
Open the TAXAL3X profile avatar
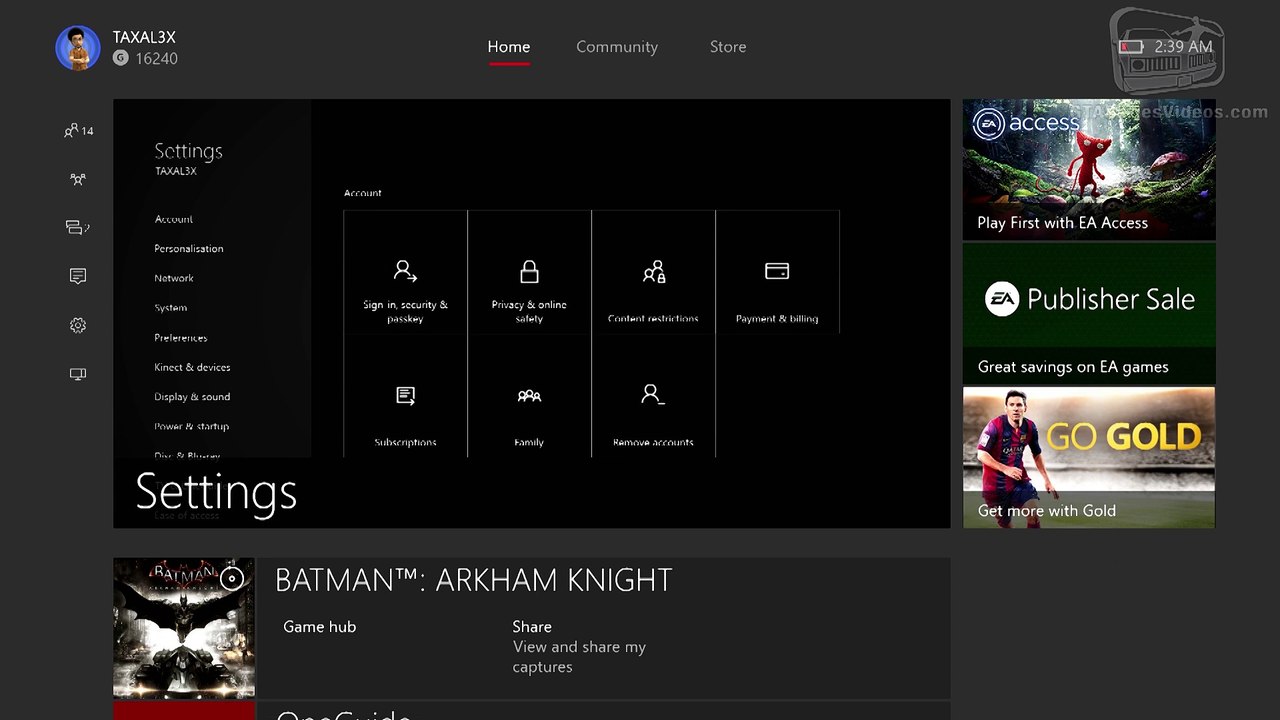point(78,48)
